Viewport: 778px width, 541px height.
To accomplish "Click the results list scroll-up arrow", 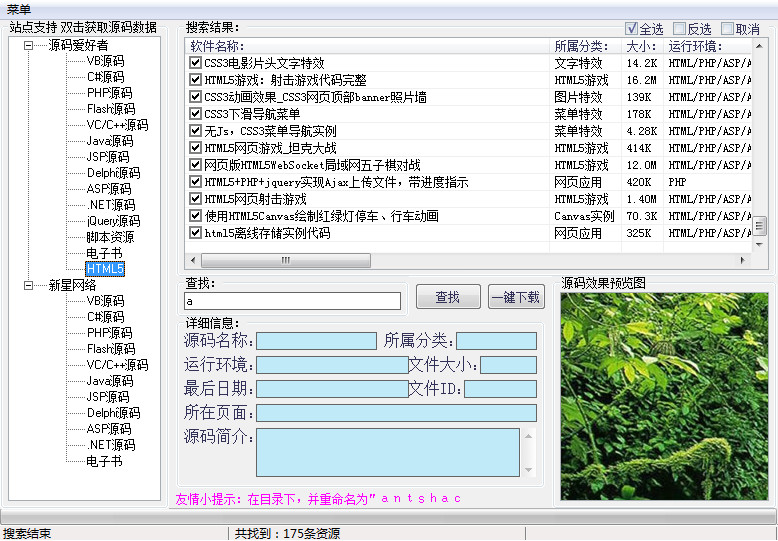I will point(759,46).
